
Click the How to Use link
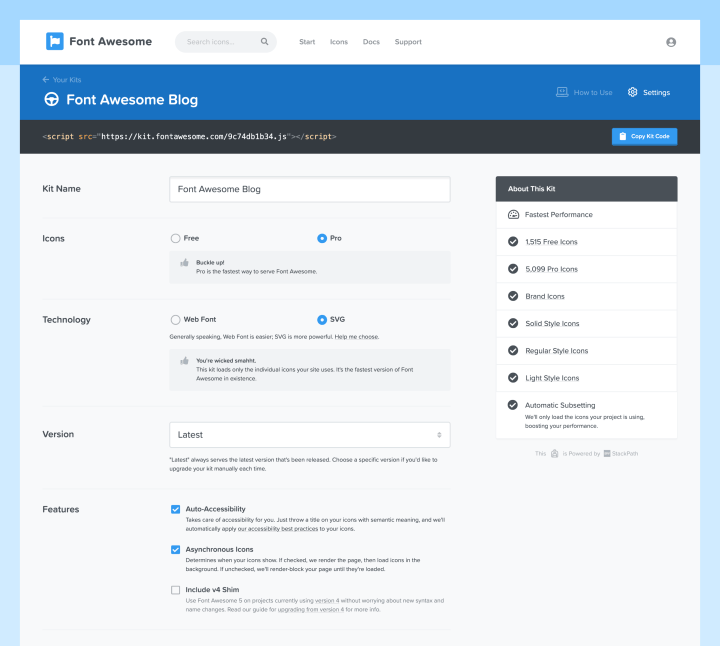[x=593, y=92]
